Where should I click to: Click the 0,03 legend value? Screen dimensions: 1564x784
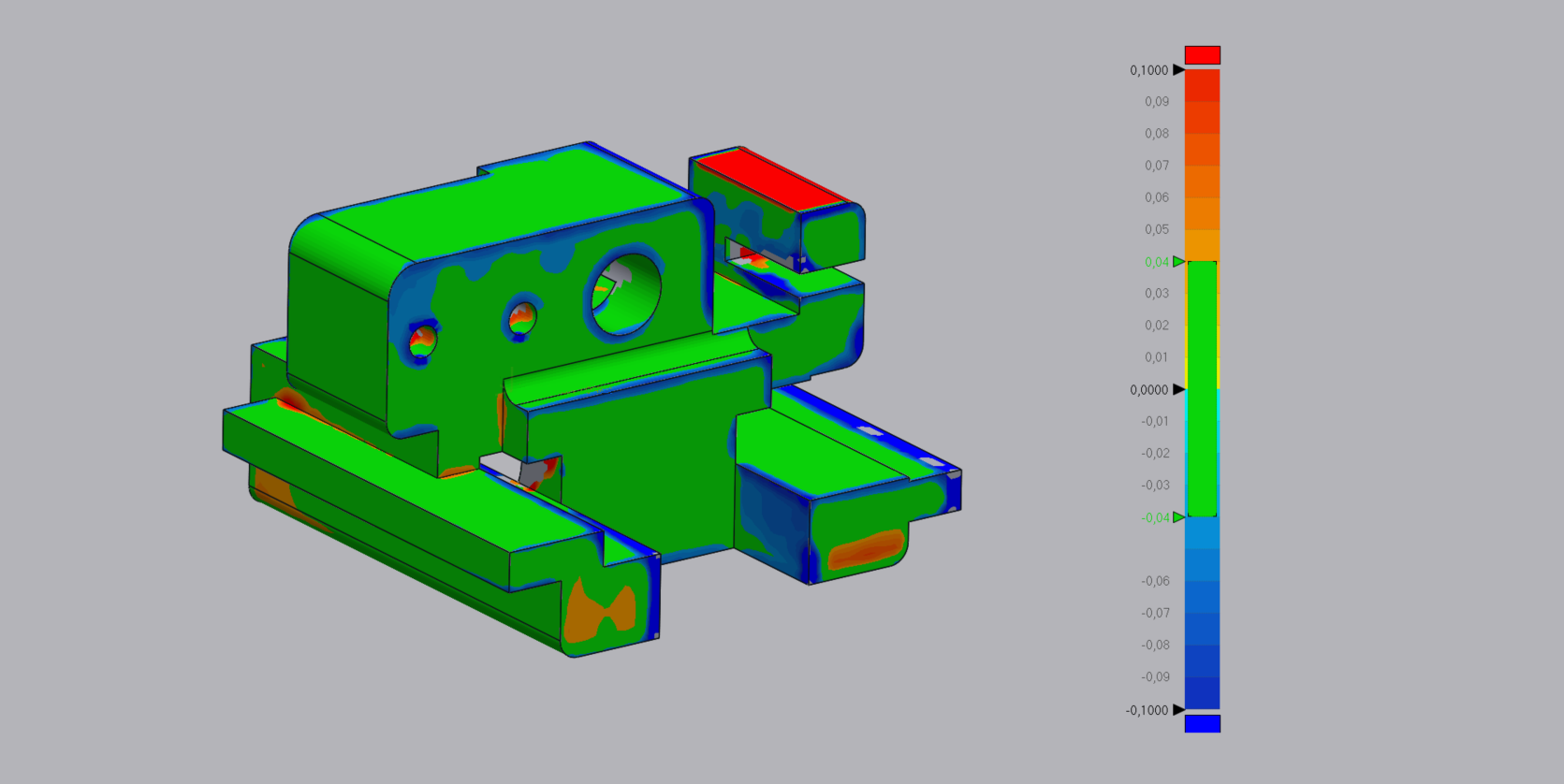coord(1157,294)
